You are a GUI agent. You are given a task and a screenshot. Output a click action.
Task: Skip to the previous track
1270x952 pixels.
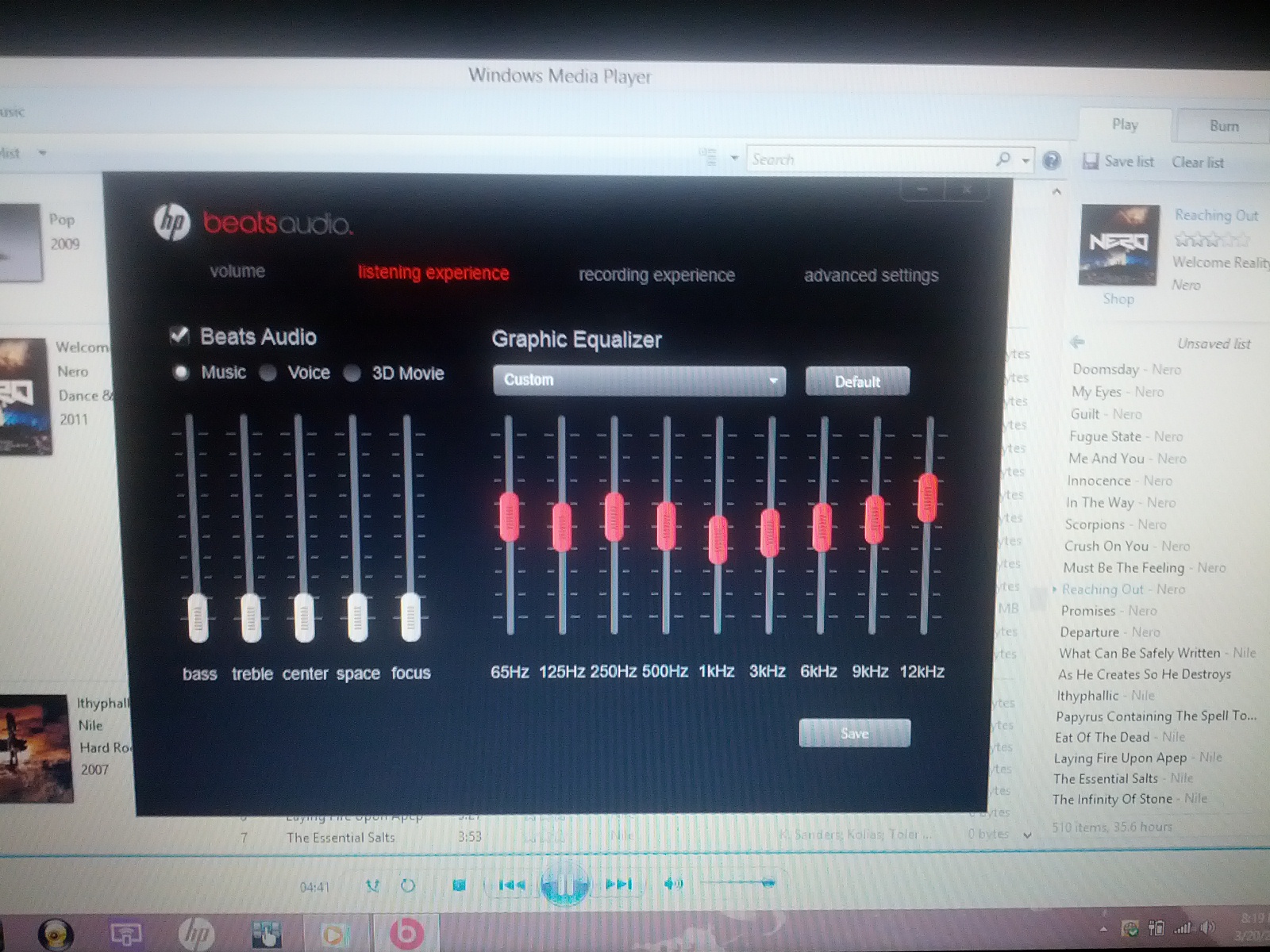[511, 885]
